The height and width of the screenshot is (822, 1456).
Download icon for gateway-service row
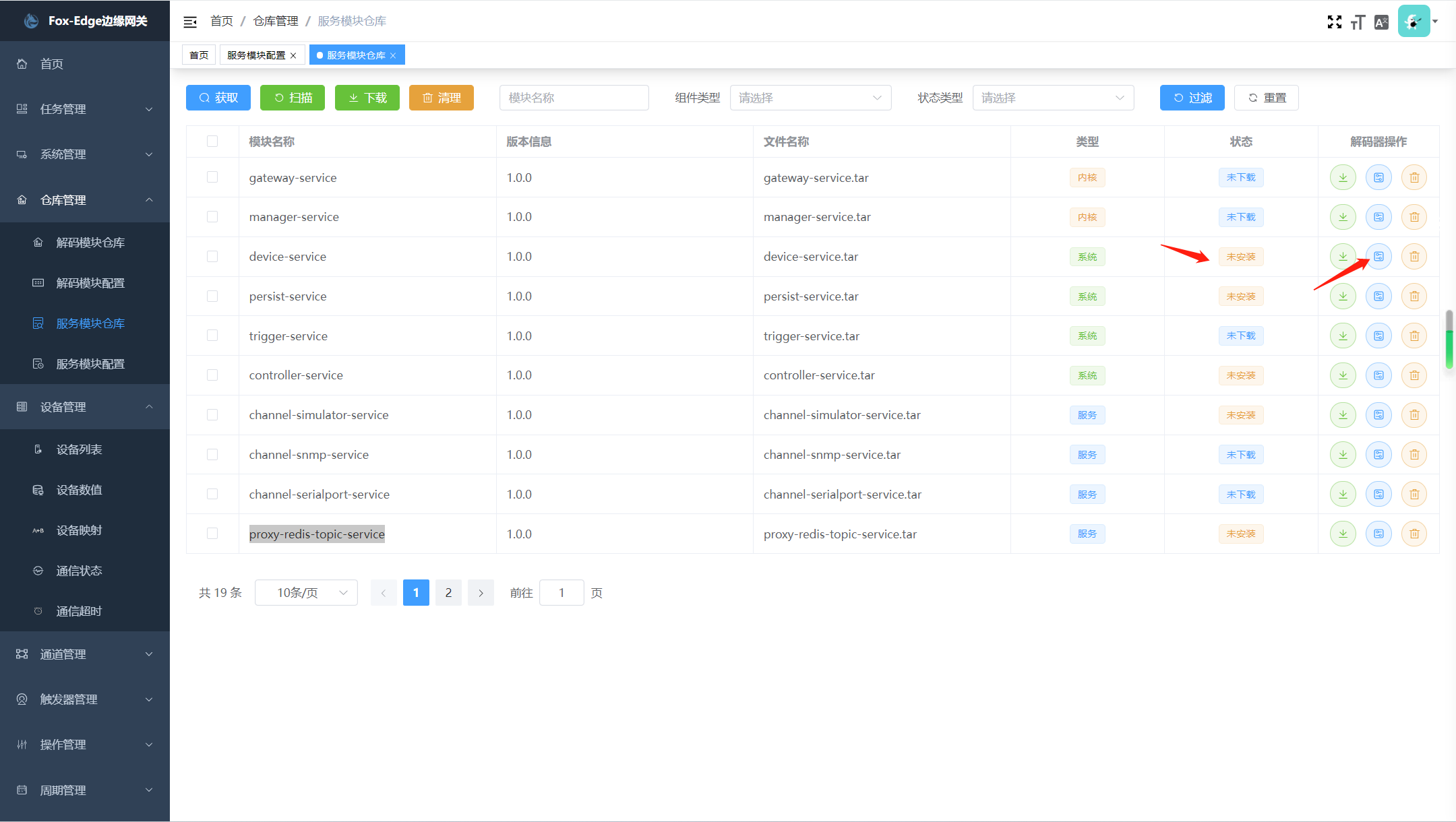point(1343,177)
